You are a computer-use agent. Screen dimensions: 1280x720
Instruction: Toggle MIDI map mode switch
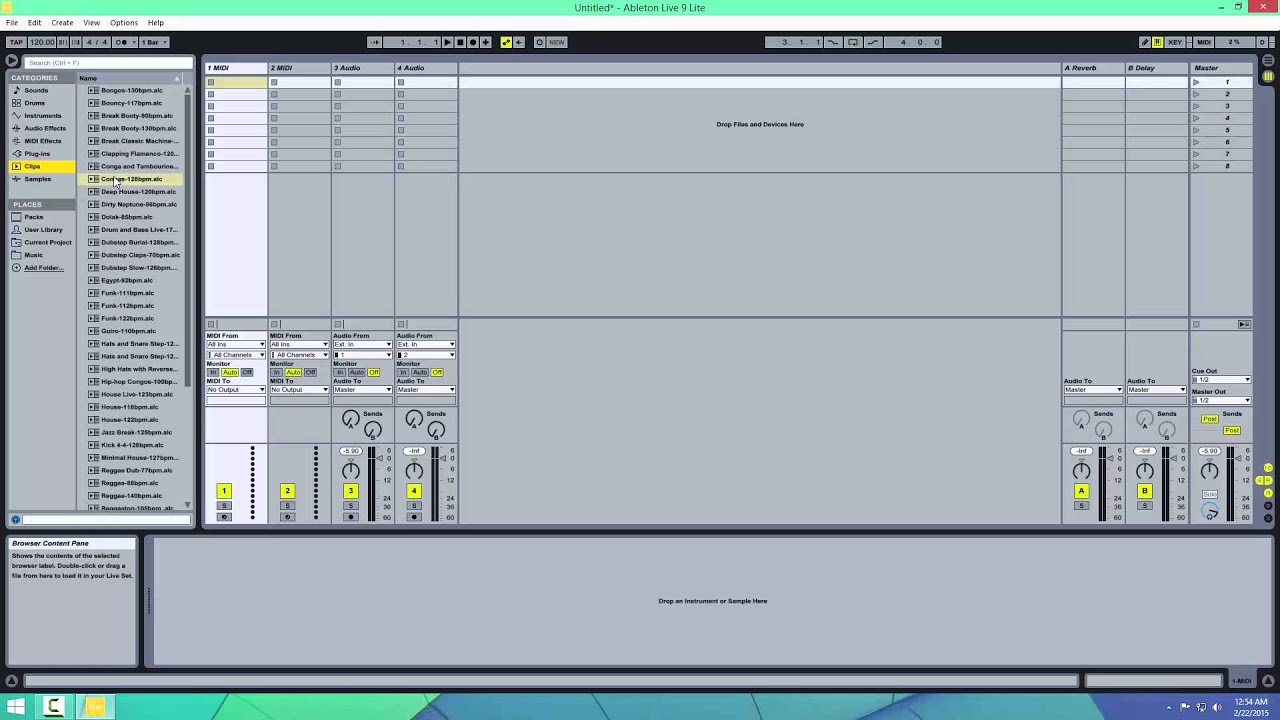(x=1204, y=42)
